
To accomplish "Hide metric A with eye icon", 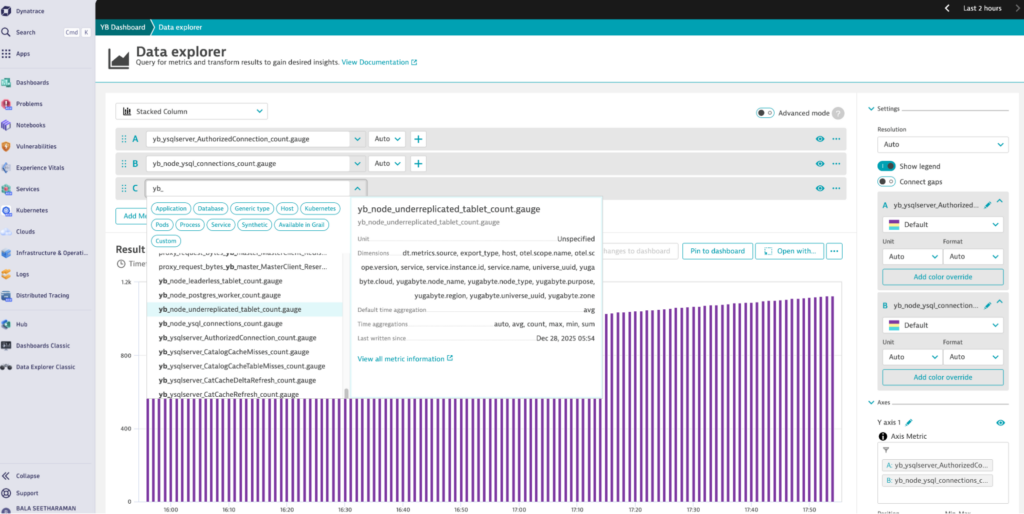I will (x=820, y=139).
